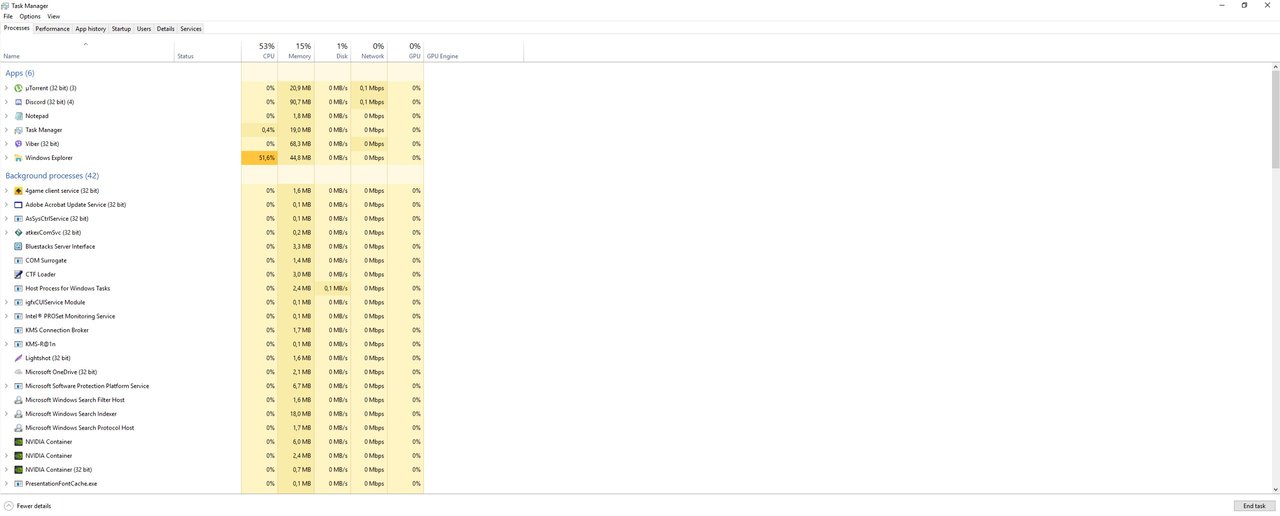This screenshot has width=1280, height=516.
Task: Click the µTorrent app icon
Action: (x=18, y=88)
